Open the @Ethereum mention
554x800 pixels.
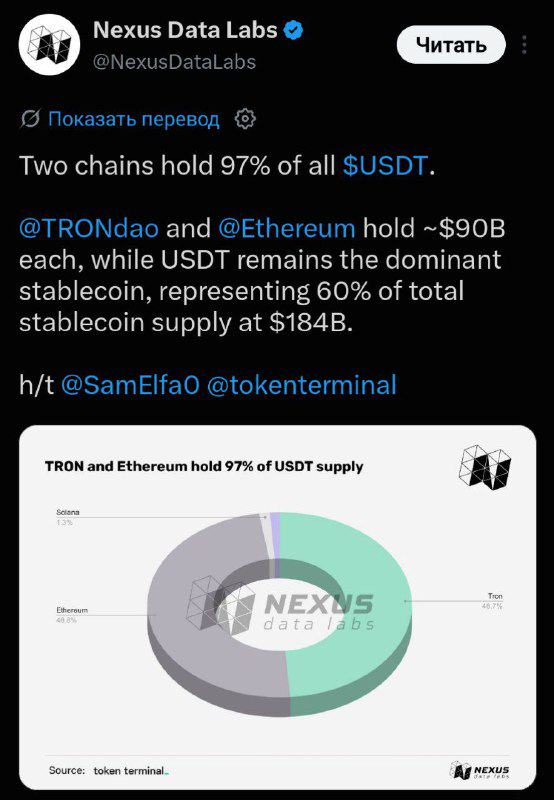coord(287,228)
